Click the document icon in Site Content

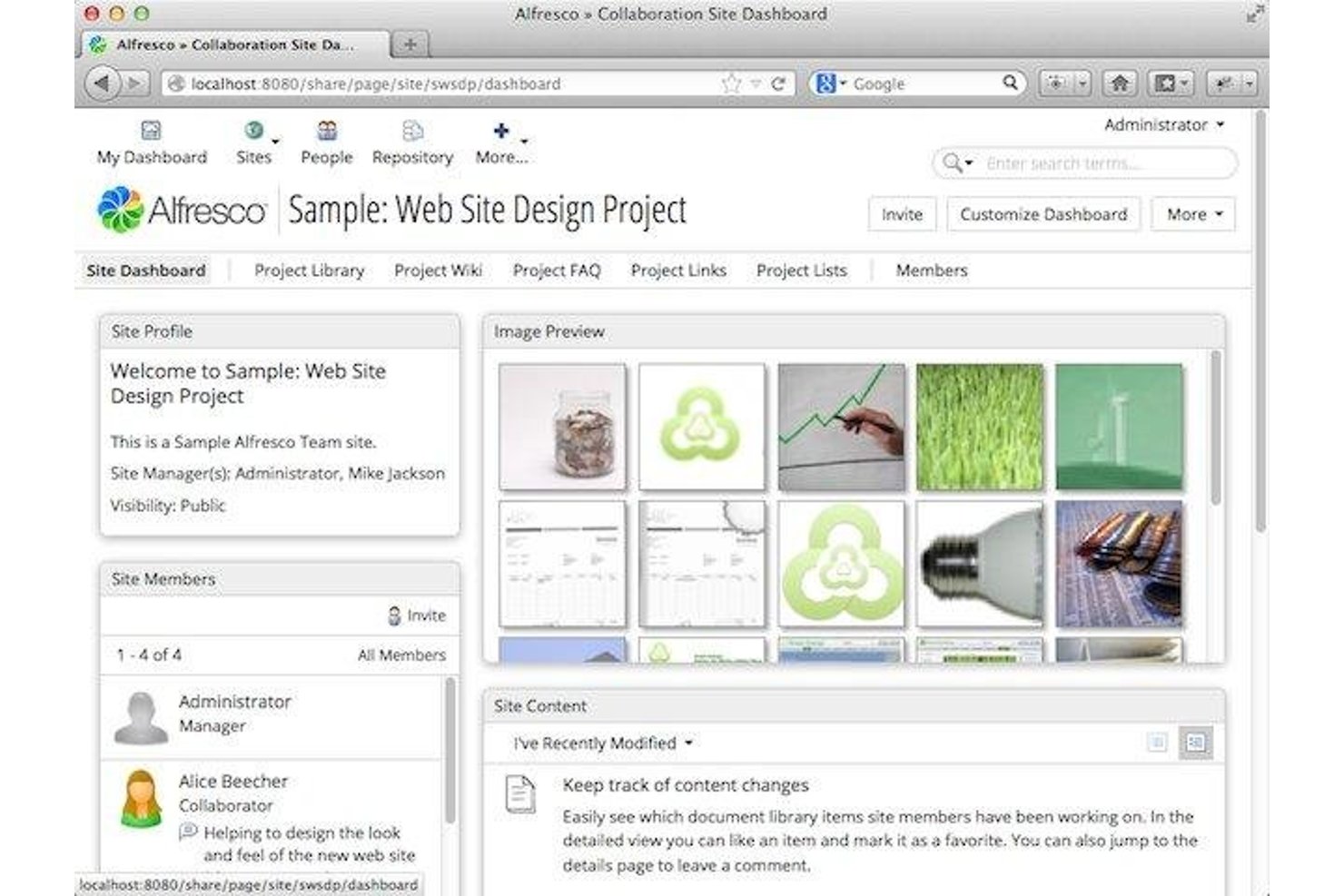(520, 794)
